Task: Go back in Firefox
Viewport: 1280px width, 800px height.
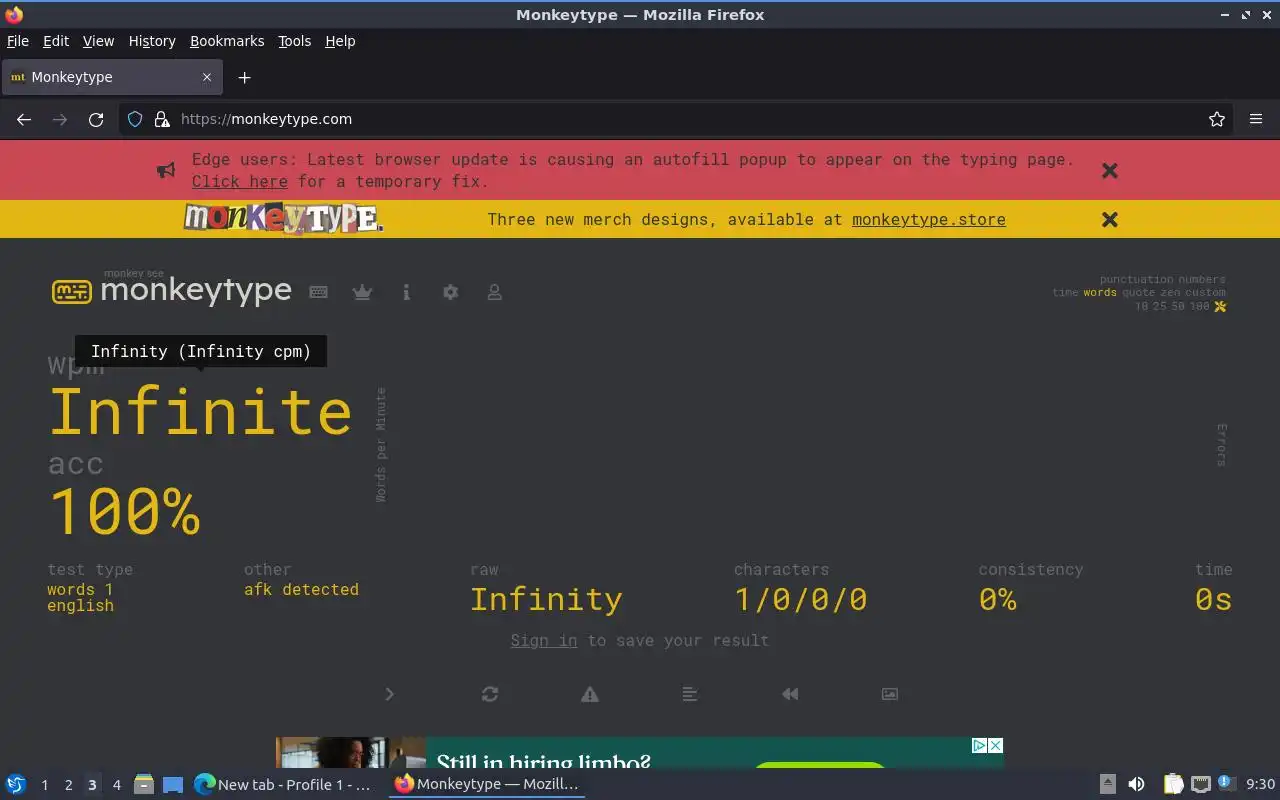Action: [24, 119]
